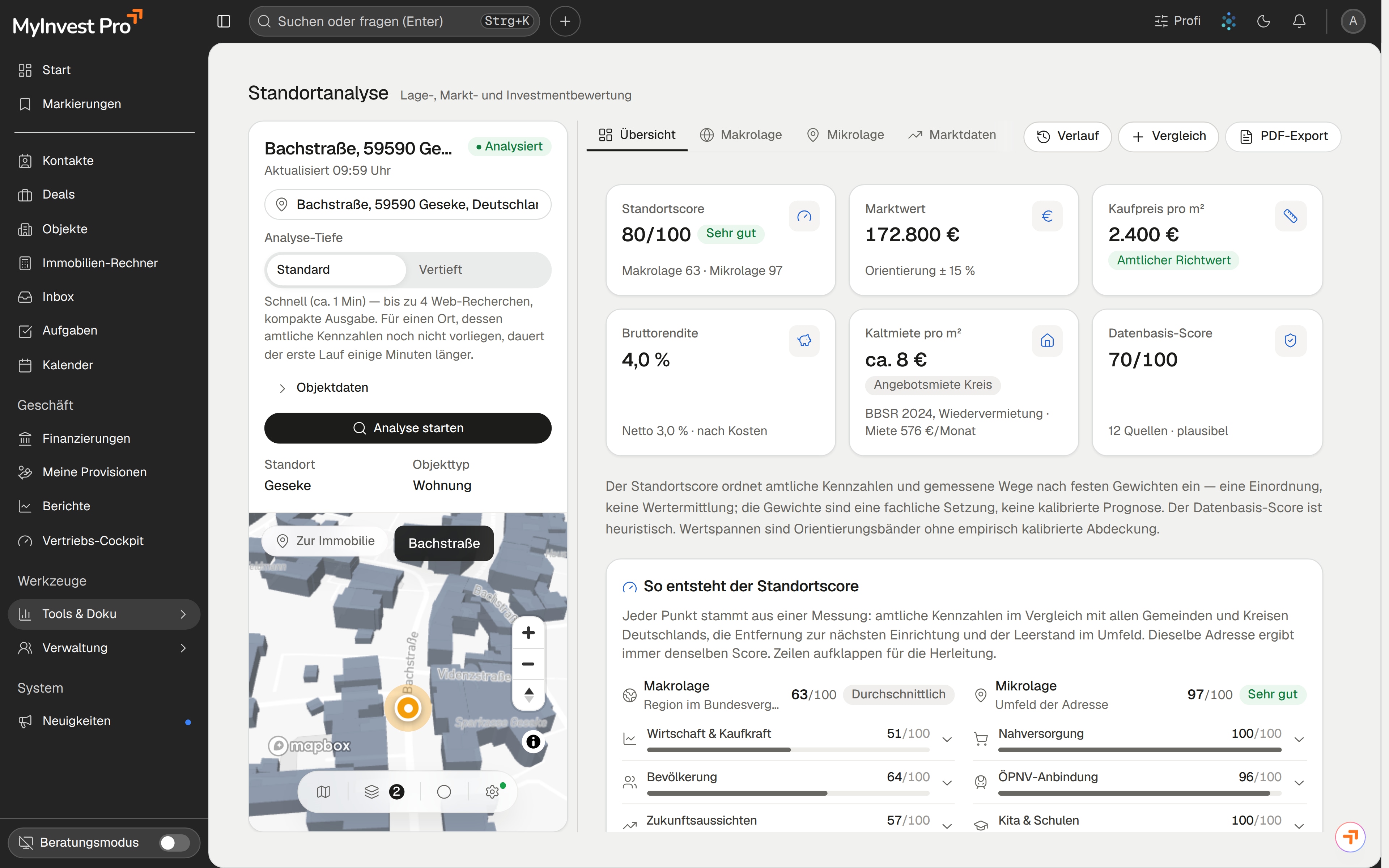1389x868 pixels.
Task: Expand the Nahversorgung row
Action: pos(1140,739)
